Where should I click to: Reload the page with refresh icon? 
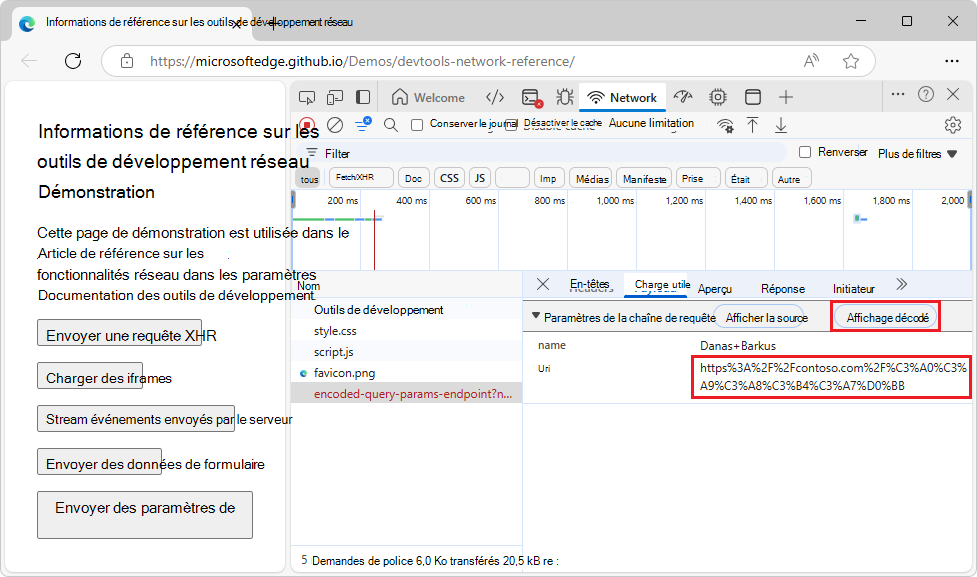click(74, 61)
